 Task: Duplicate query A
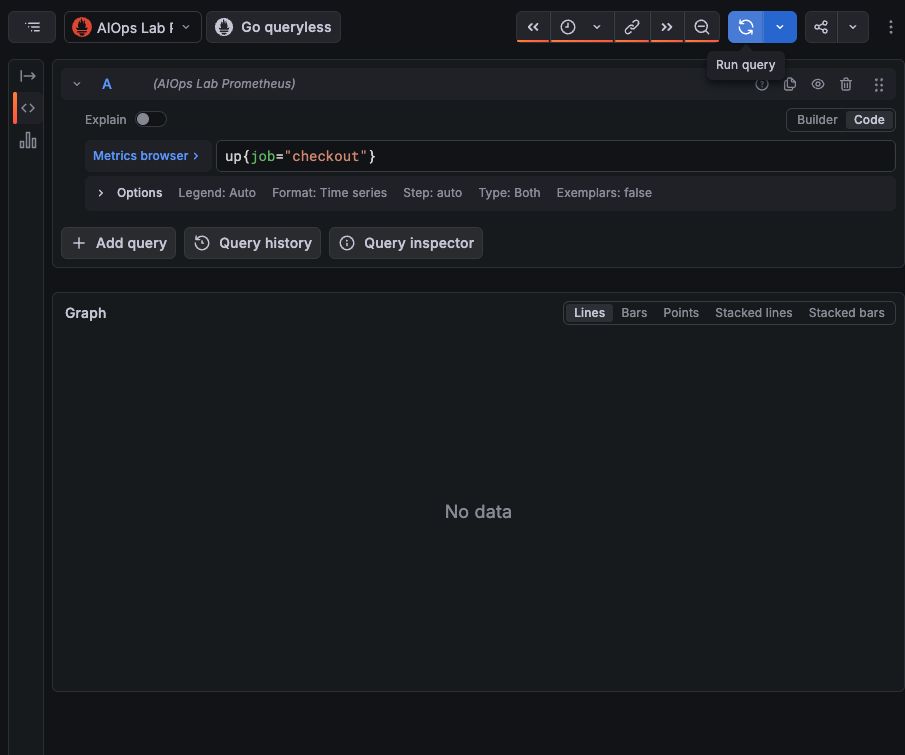pyautogui.click(x=790, y=84)
